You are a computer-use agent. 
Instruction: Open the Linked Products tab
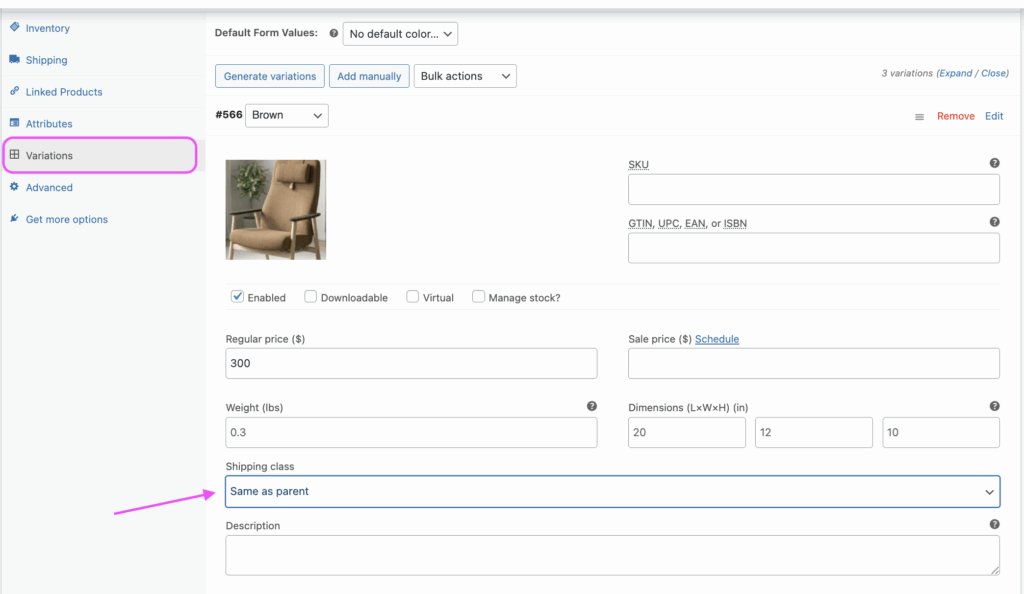point(63,92)
